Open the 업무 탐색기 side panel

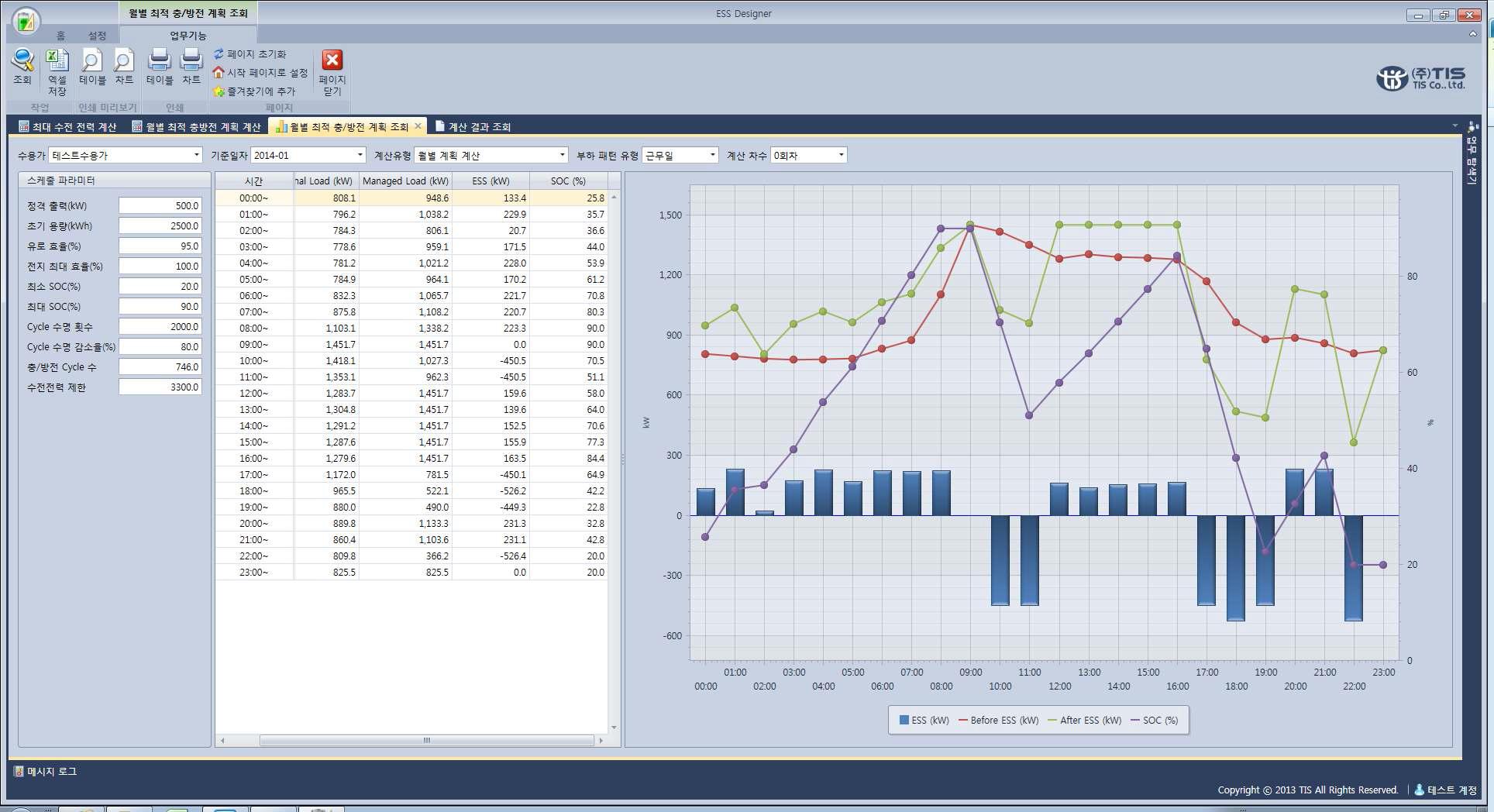pyautogui.click(x=1473, y=153)
